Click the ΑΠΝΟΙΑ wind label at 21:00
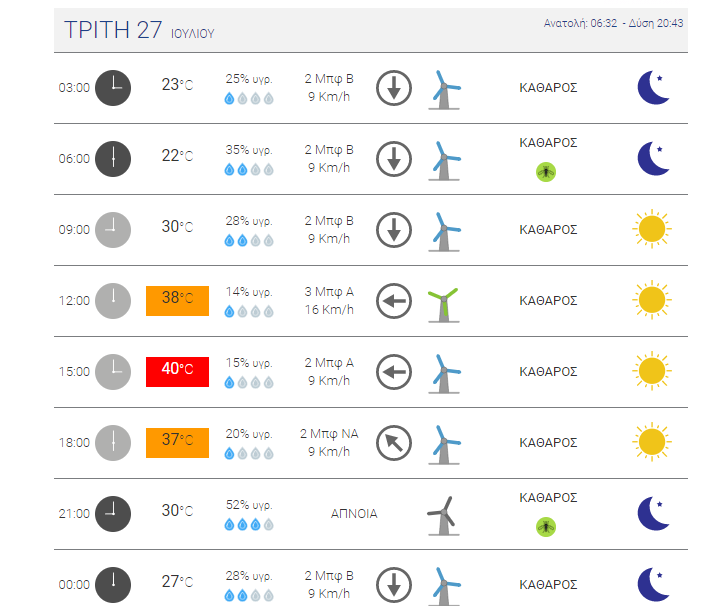715x606 pixels. pyautogui.click(x=354, y=513)
